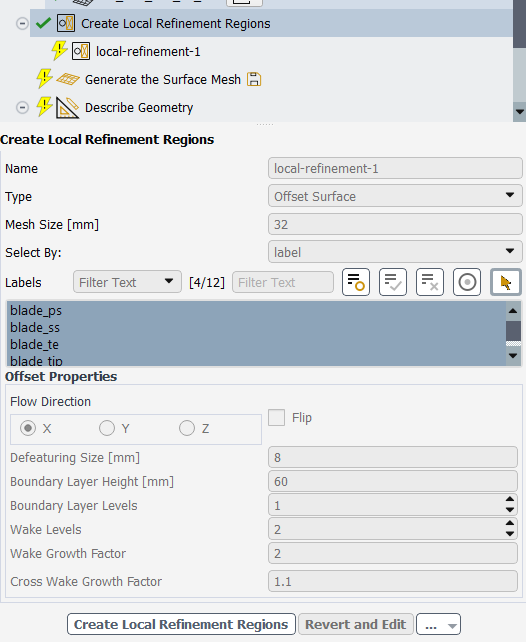The height and width of the screenshot is (642, 526).
Task: Click the circular target icon button
Action: click(467, 282)
